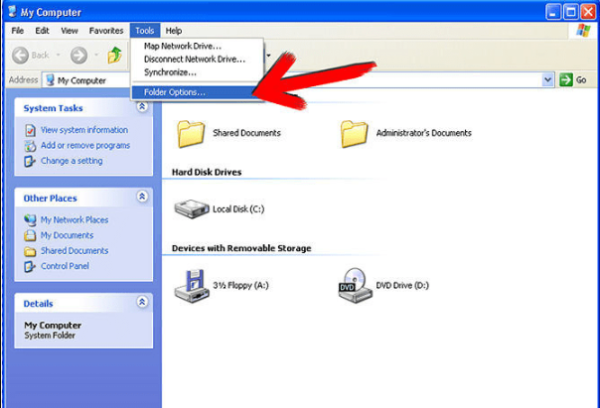Choose Synchronize from the Tools menu
Screen dimensions: 600x408
click(x=197, y=72)
